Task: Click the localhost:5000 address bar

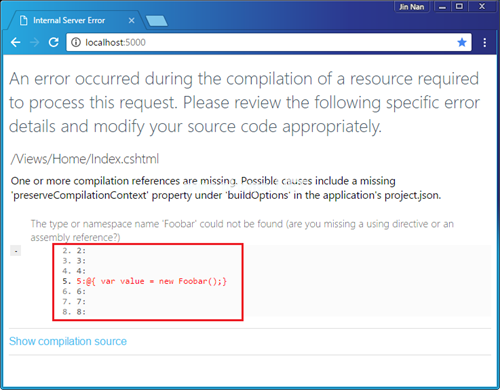Action: coord(268,42)
